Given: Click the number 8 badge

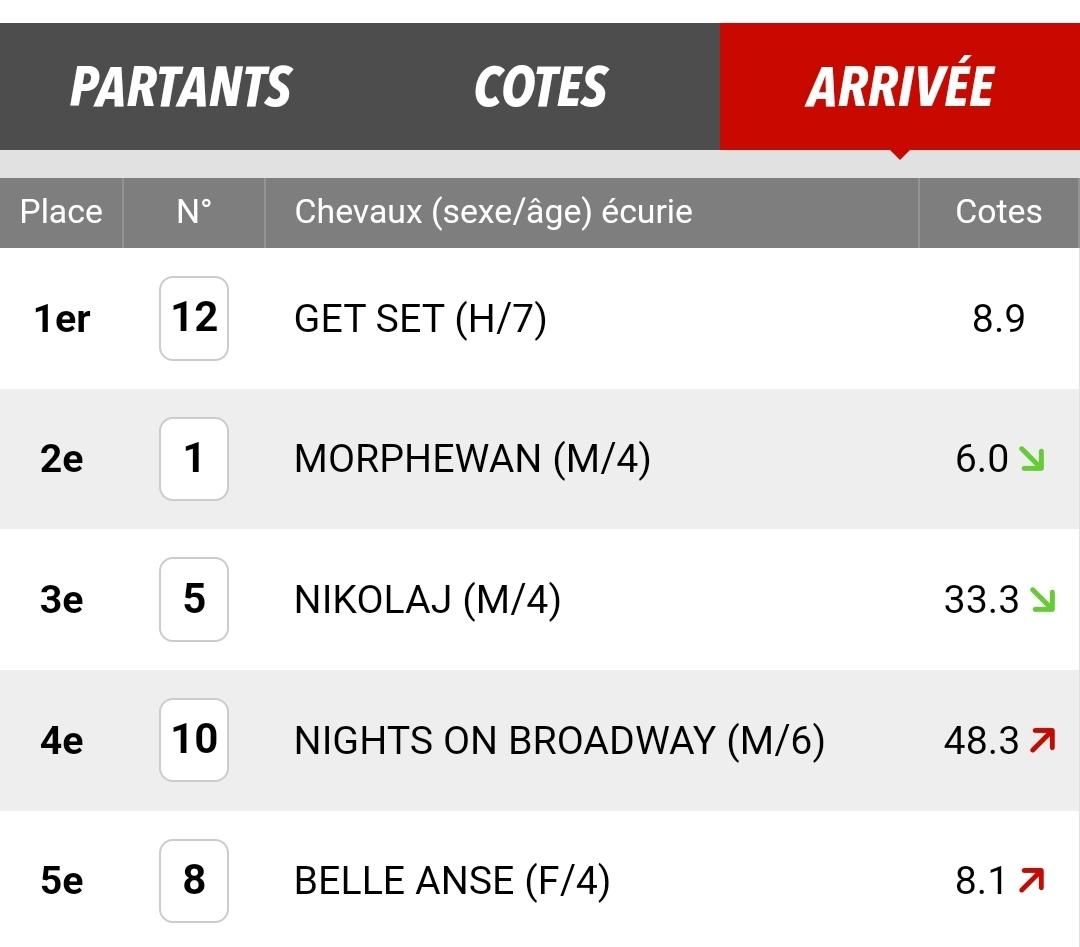Looking at the screenshot, I should (x=194, y=880).
